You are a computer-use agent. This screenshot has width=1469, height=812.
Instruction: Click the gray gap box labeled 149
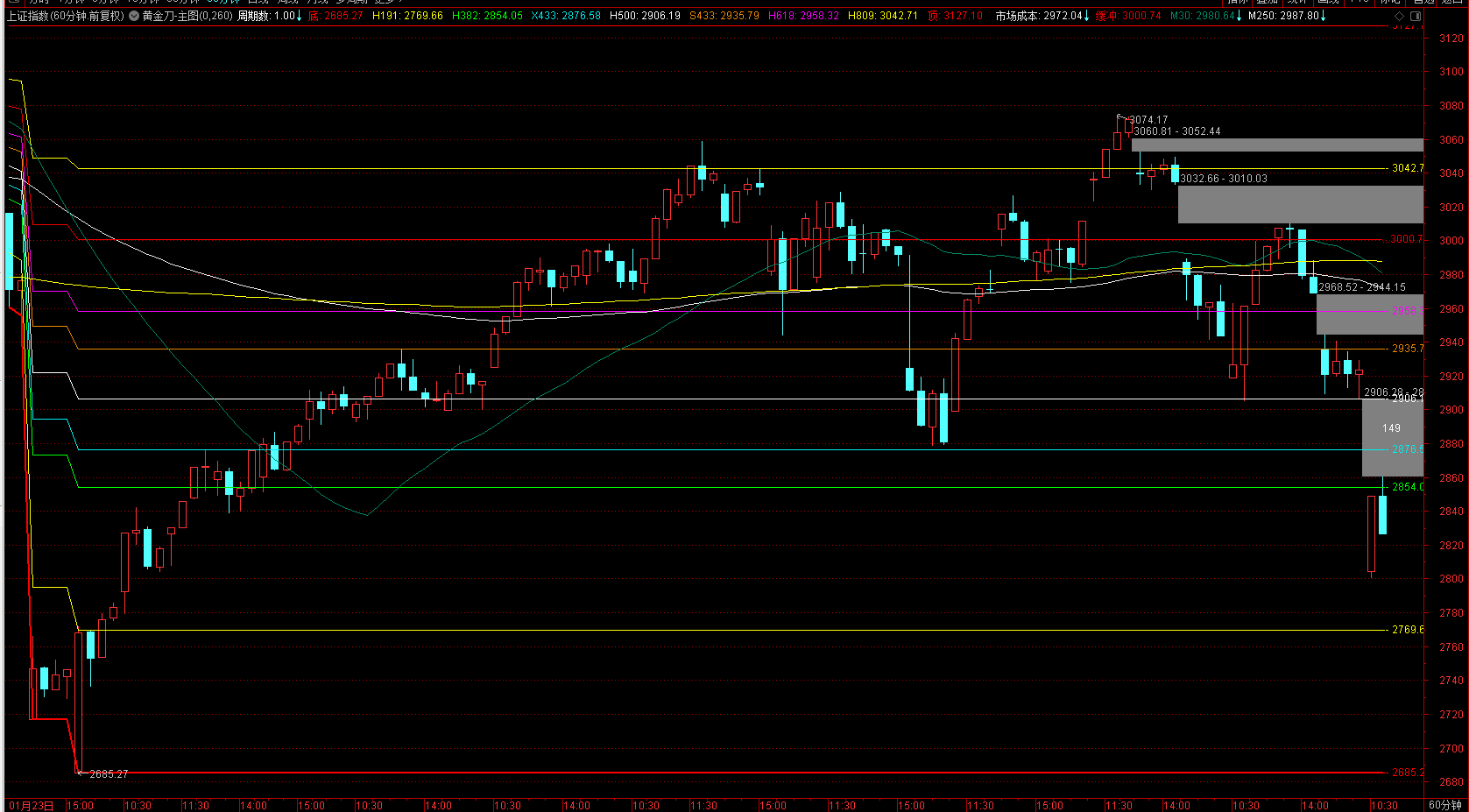click(x=1393, y=437)
